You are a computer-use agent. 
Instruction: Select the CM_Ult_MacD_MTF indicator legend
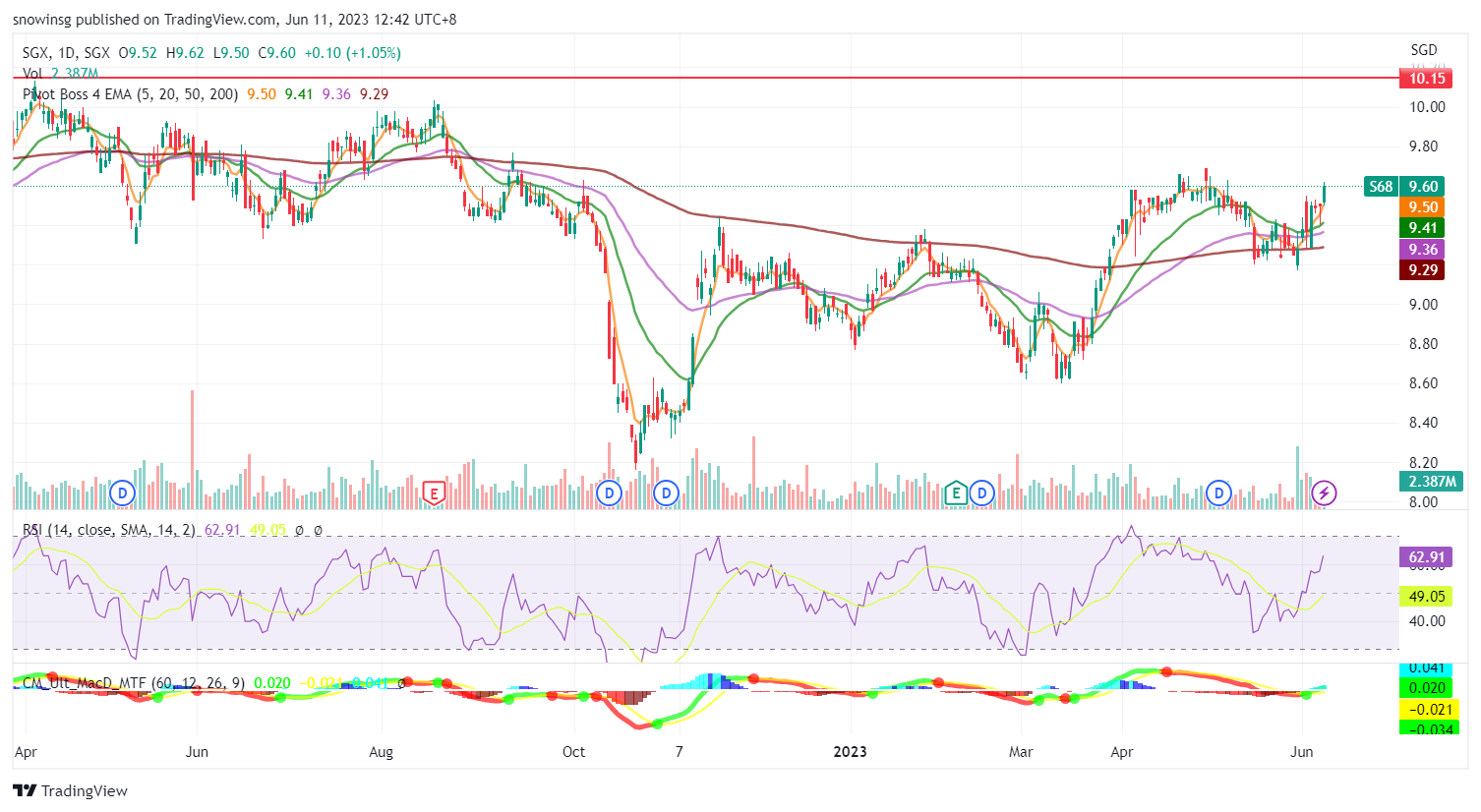point(135,682)
